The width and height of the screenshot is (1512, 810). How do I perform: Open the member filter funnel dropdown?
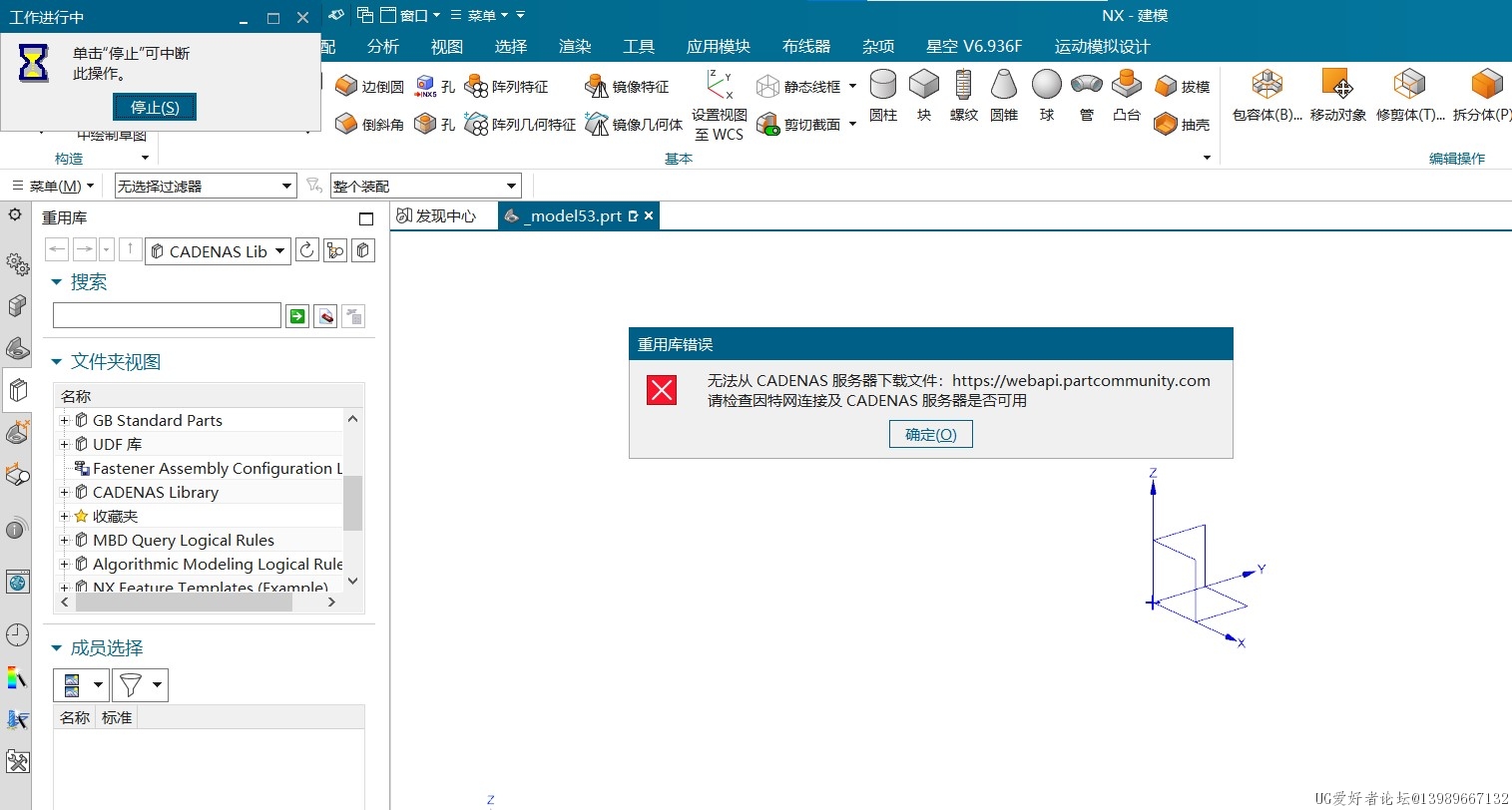(140, 685)
